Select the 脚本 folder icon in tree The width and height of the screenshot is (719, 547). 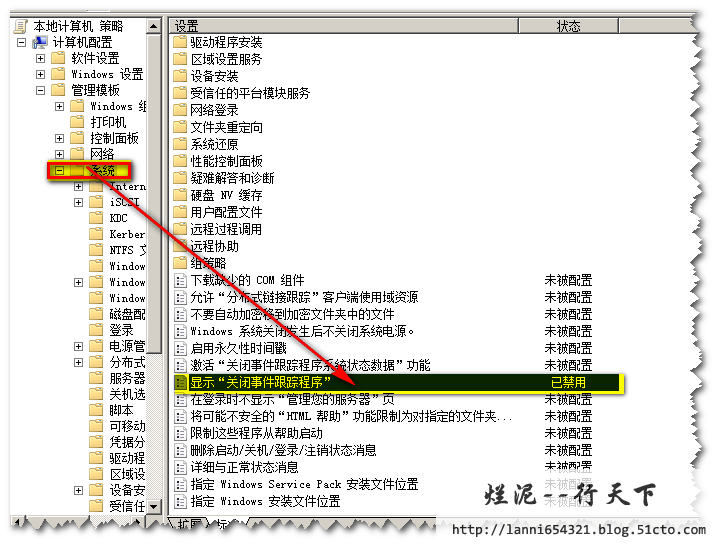click(96, 410)
